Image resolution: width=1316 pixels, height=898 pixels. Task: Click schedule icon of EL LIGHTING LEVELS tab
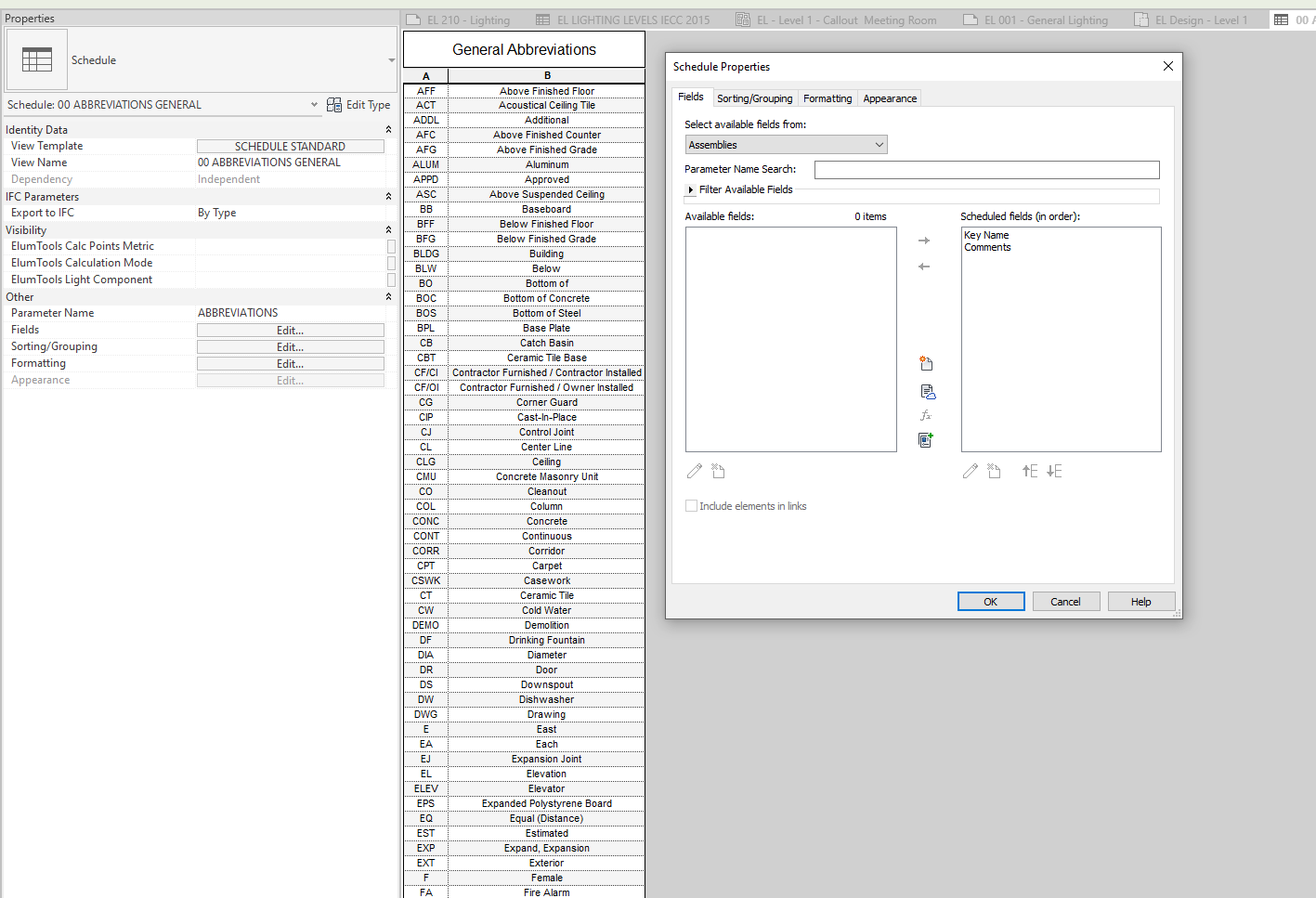click(543, 20)
